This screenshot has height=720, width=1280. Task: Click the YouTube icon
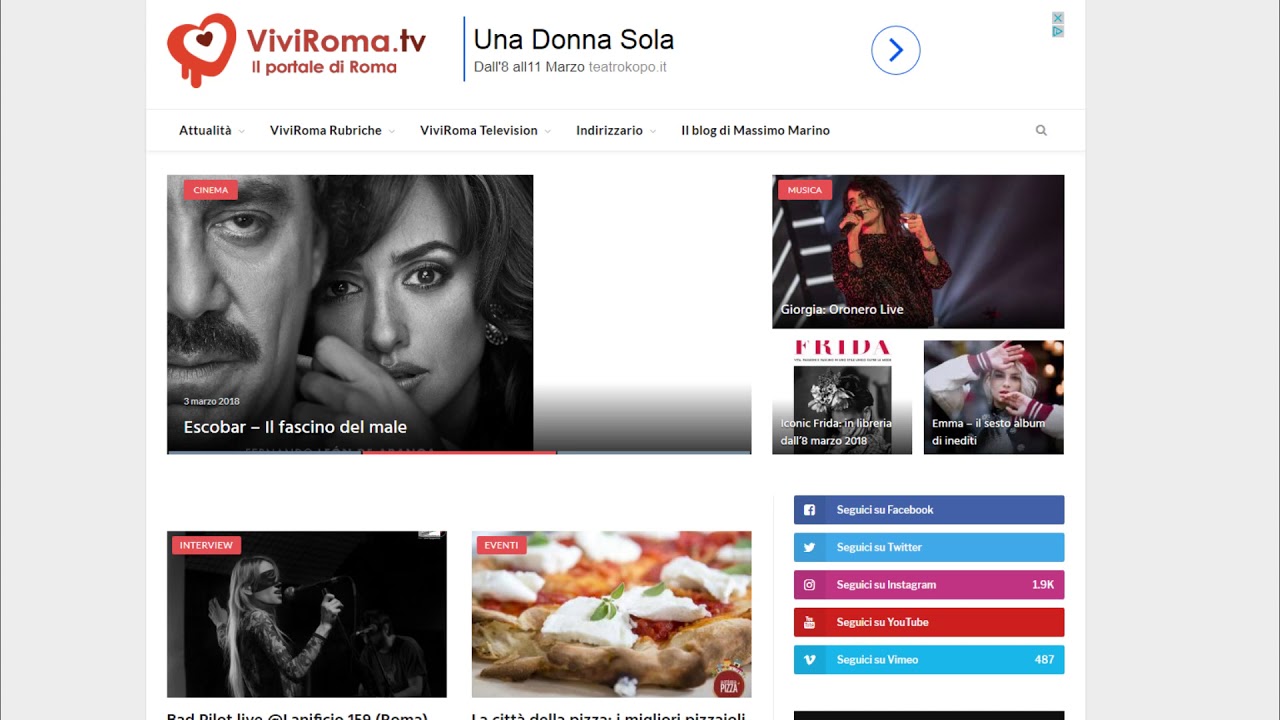pyautogui.click(x=810, y=622)
